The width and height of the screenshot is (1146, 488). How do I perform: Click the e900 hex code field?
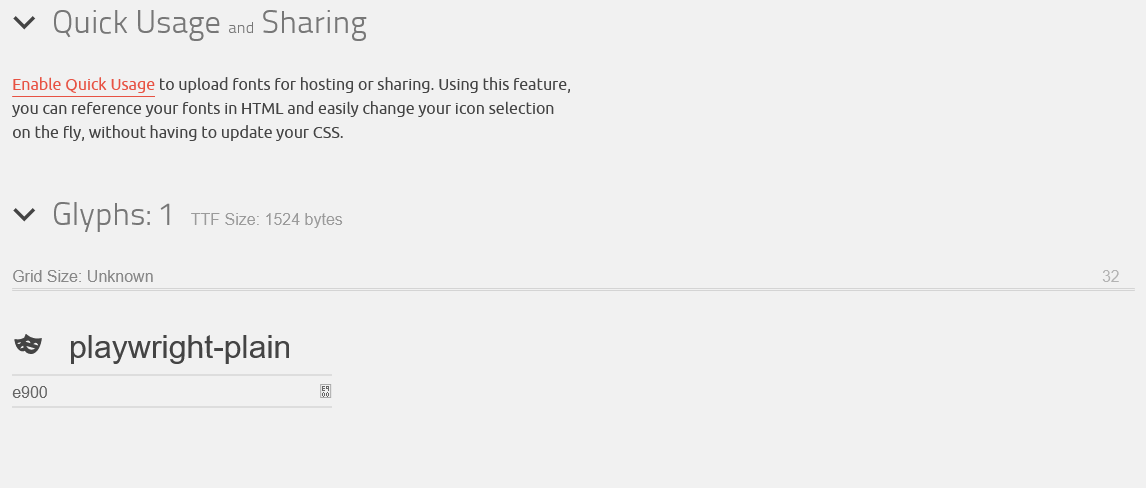tap(164, 392)
